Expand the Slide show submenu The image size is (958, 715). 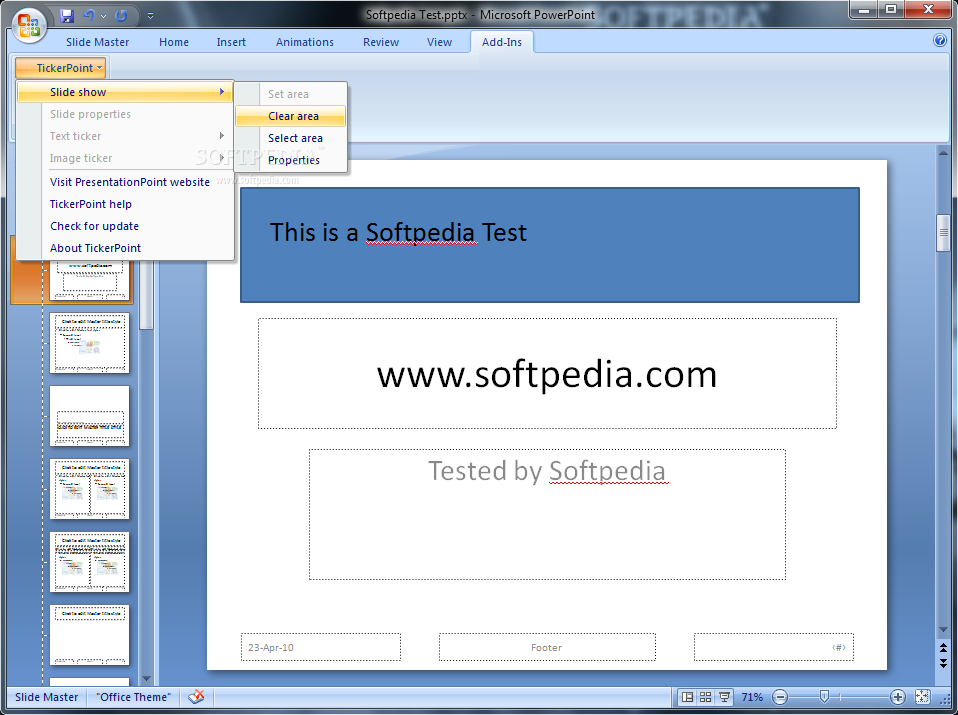coord(125,92)
